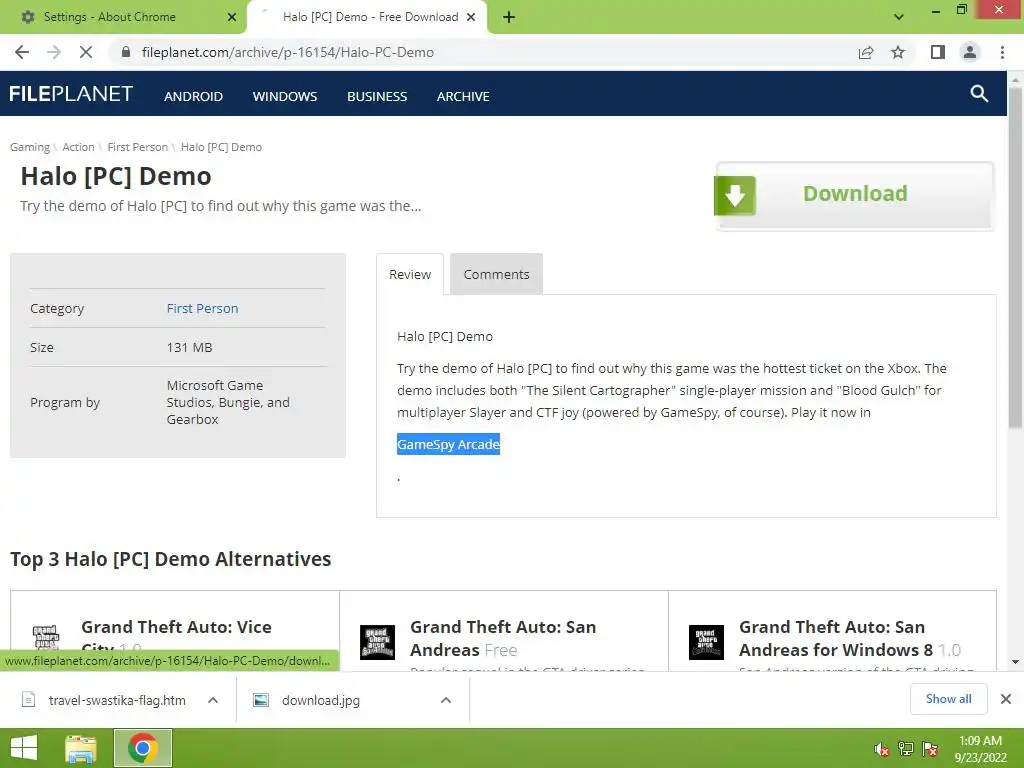Open the tab search chevron
Image resolution: width=1024 pixels, height=768 pixels.
click(x=899, y=17)
